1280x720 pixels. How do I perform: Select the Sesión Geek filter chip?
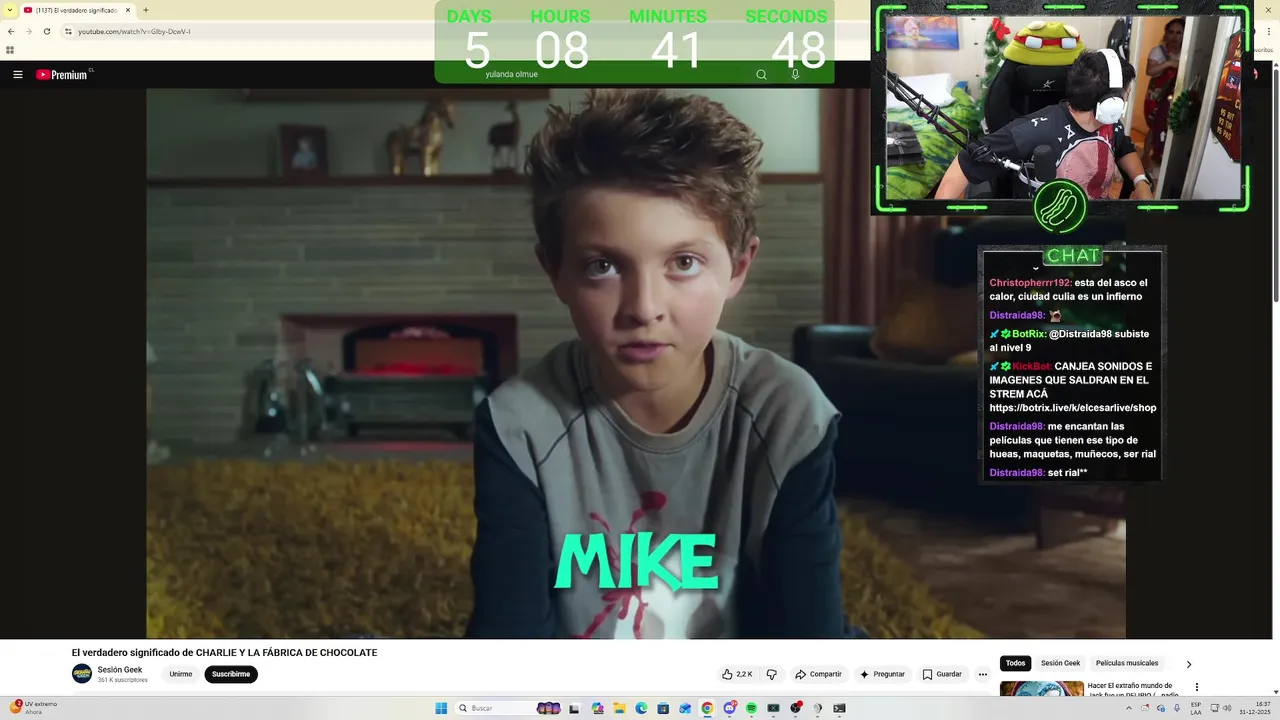pos(1060,663)
